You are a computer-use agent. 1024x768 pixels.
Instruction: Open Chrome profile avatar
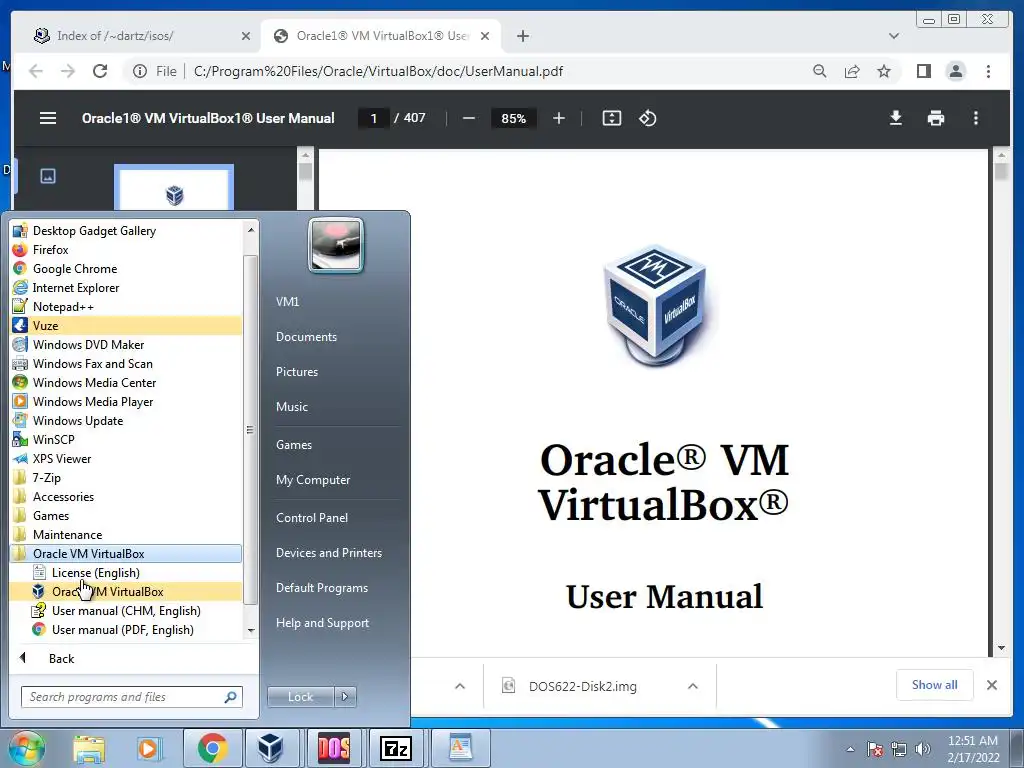(955, 71)
